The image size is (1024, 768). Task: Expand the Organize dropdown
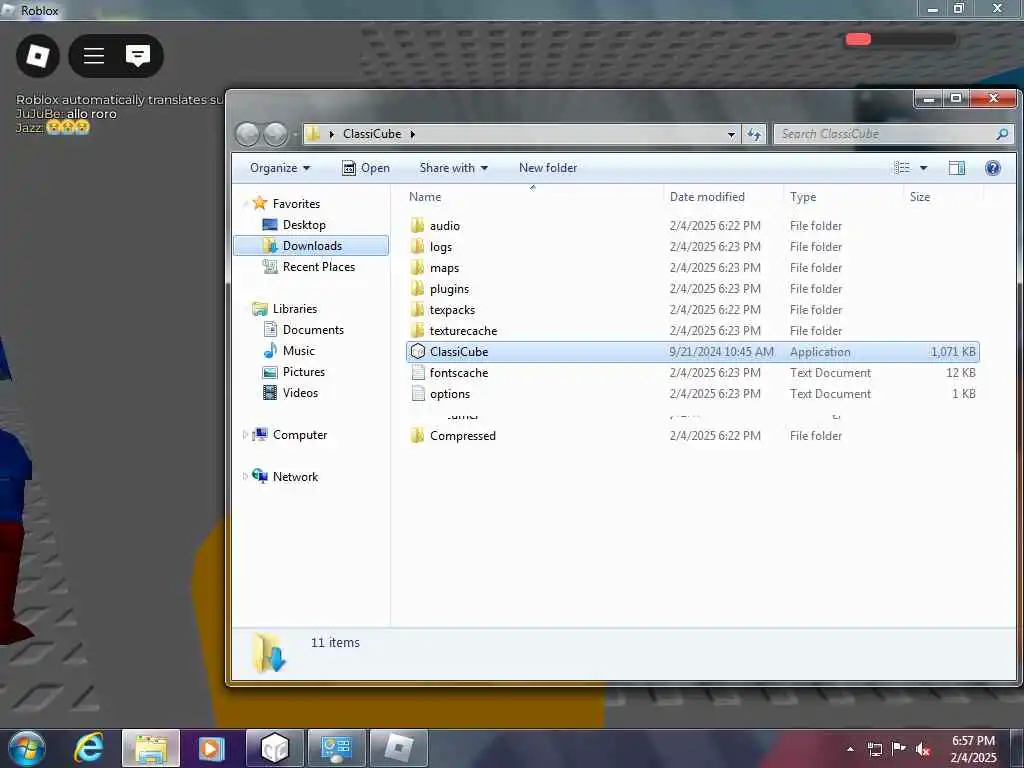pyautogui.click(x=280, y=168)
